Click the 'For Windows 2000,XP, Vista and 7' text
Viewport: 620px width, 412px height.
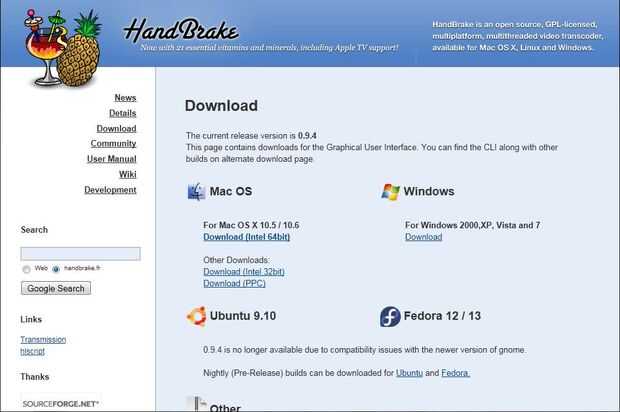[473, 225]
